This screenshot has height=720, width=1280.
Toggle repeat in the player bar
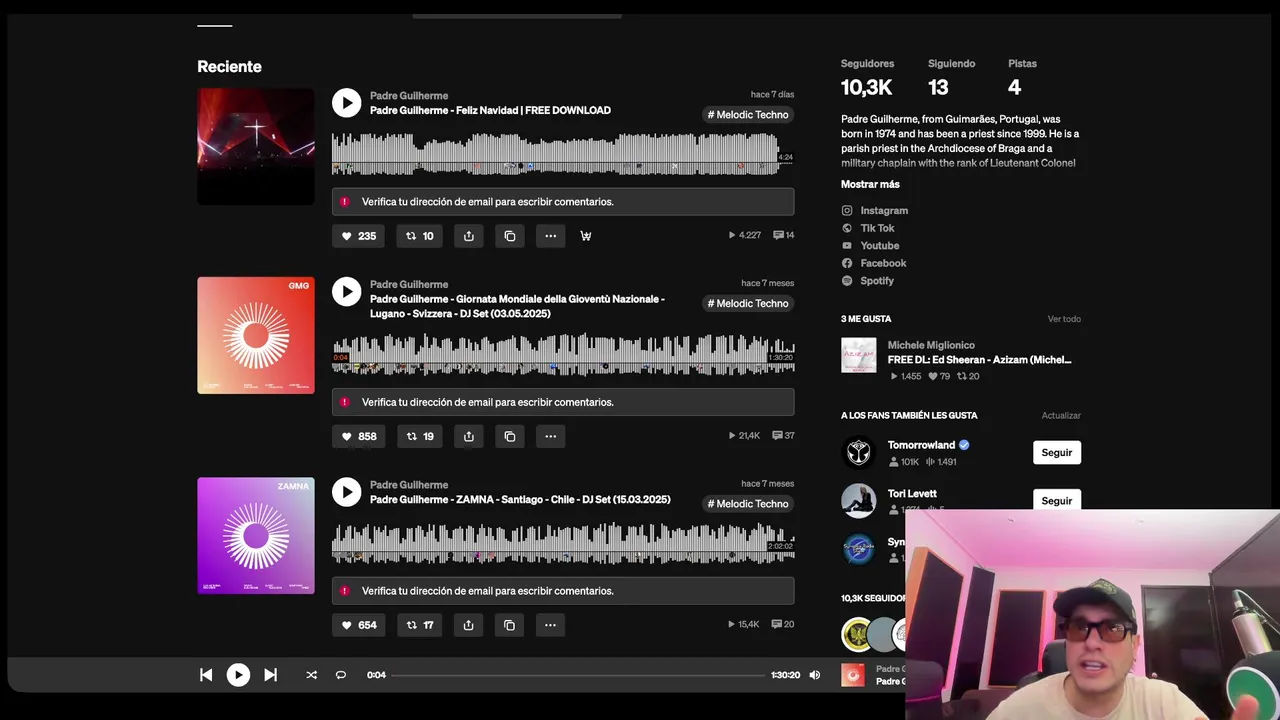click(x=340, y=675)
